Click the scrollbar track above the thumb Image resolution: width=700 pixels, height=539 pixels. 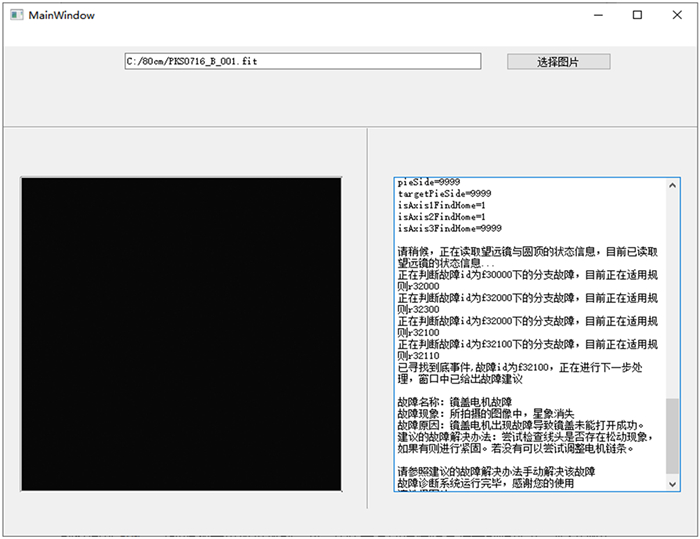point(672,290)
